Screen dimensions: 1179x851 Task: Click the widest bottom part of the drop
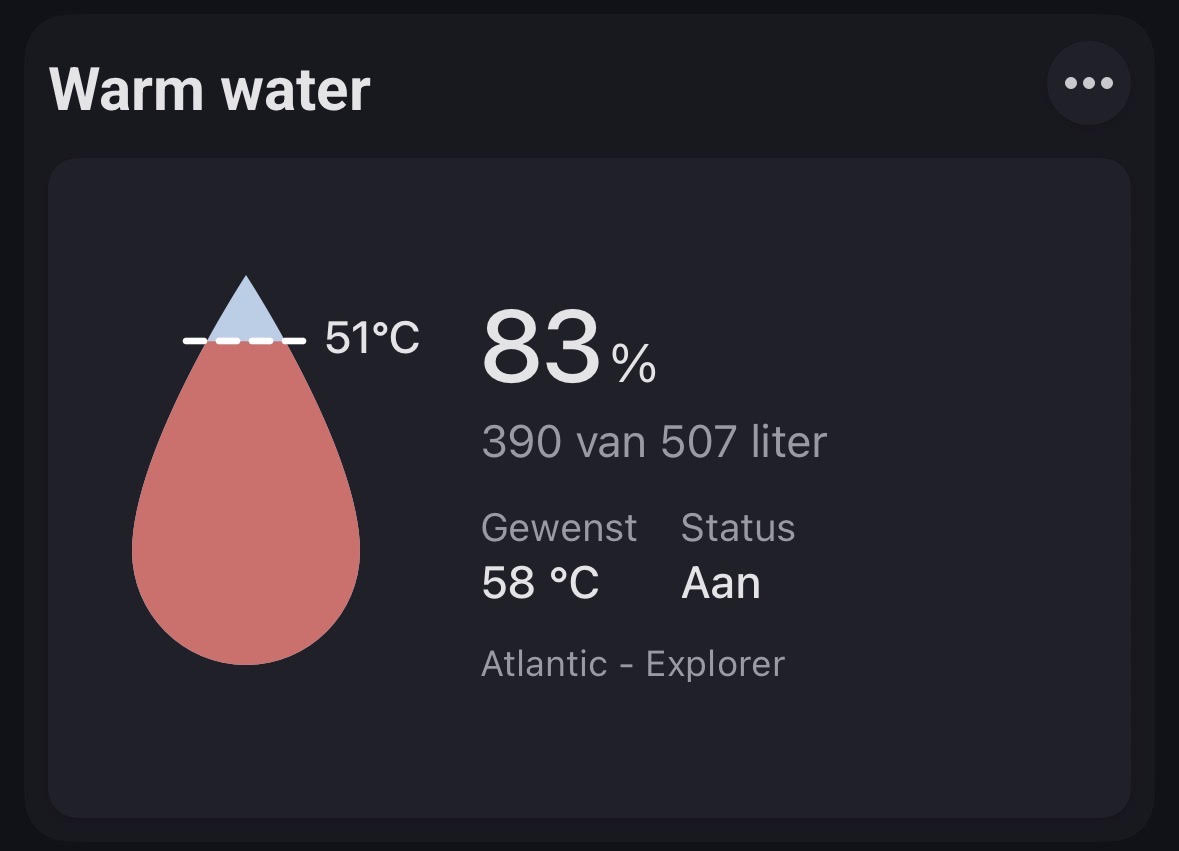[x=246, y=549]
